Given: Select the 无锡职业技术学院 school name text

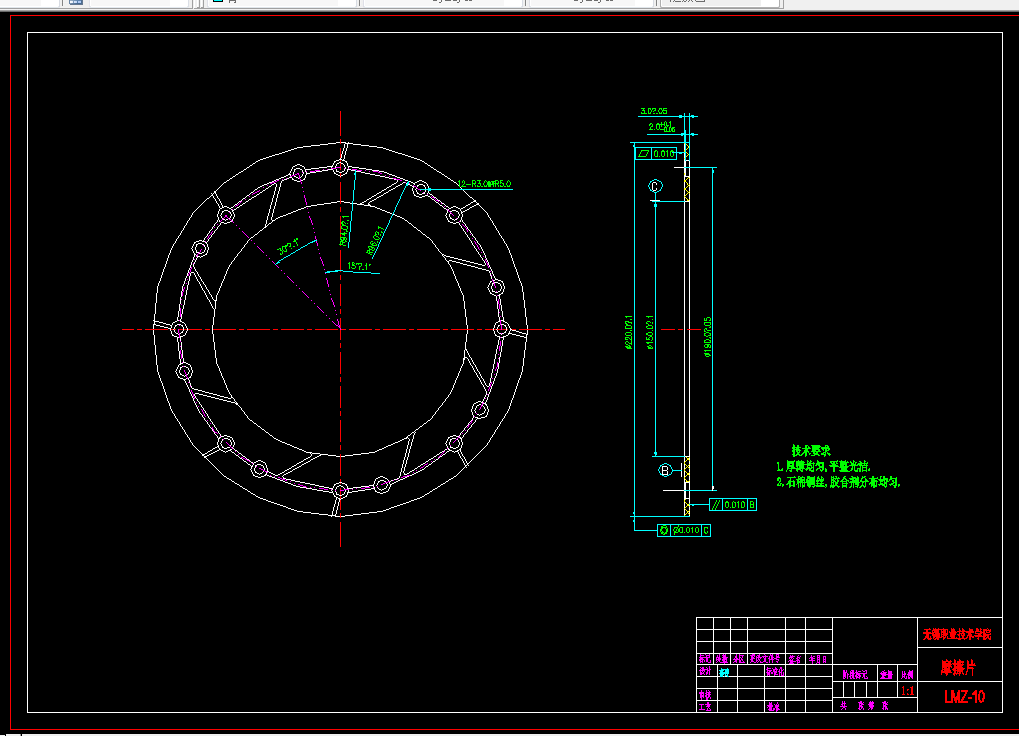Looking at the screenshot, I should (957, 635).
